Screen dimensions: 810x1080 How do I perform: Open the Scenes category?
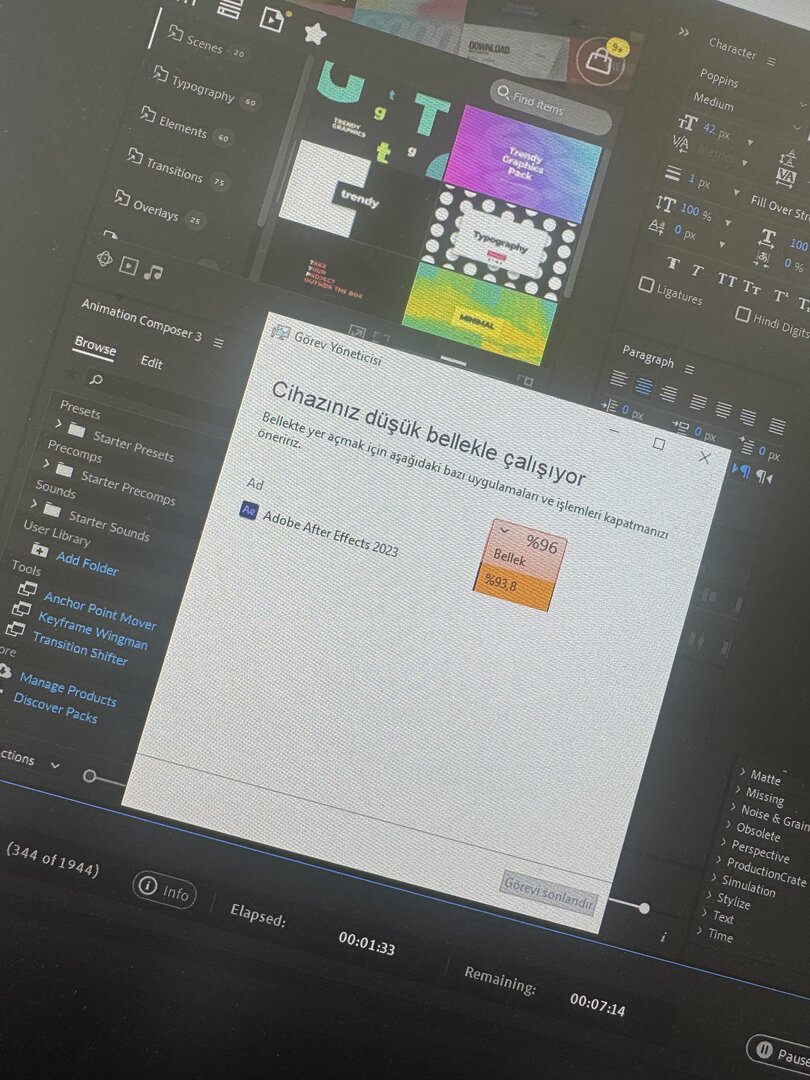(x=205, y=44)
